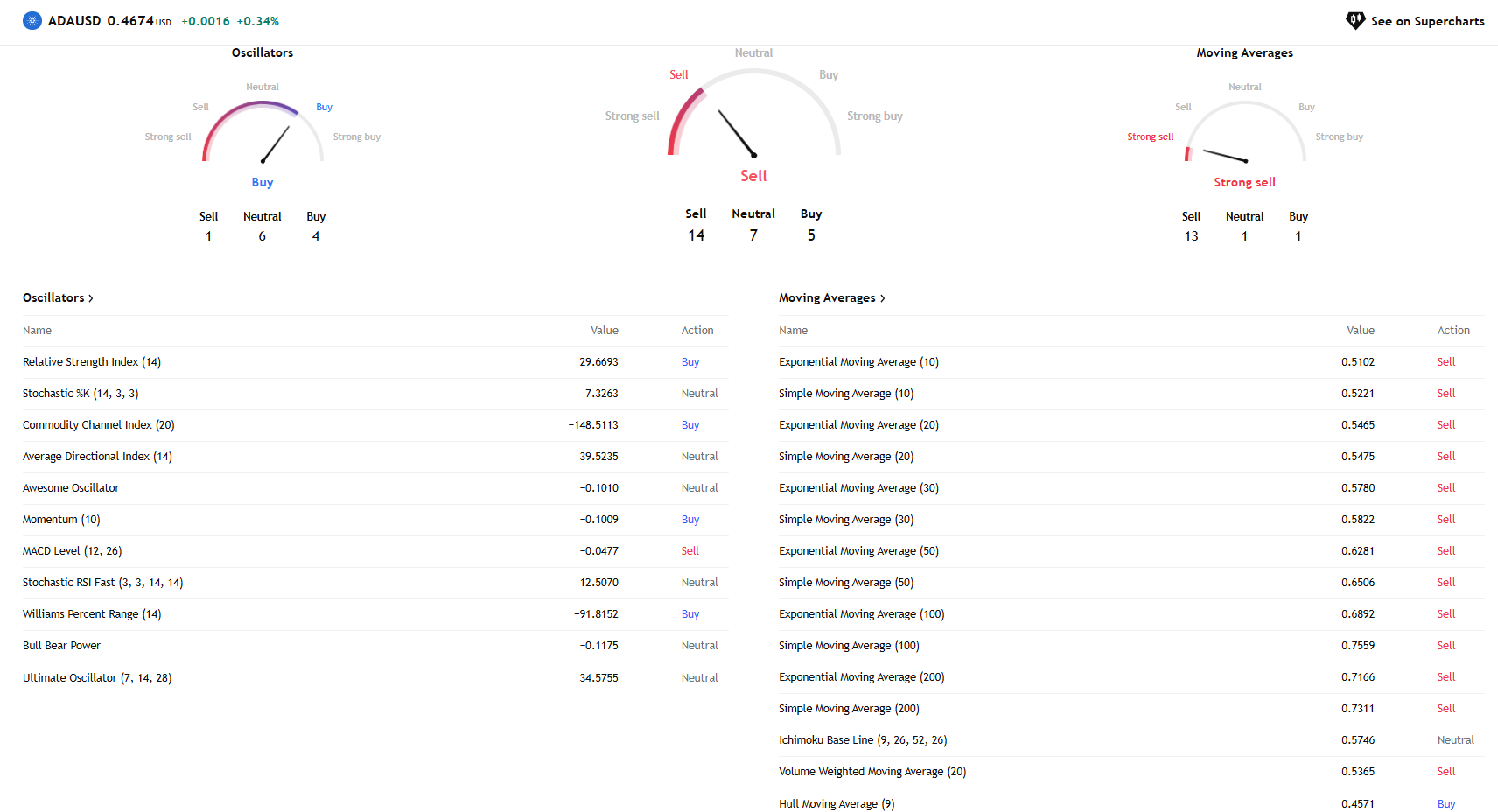Click the ADAUSD symbol name
Image resolution: width=1498 pixels, height=812 pixels.
(74, 21)
